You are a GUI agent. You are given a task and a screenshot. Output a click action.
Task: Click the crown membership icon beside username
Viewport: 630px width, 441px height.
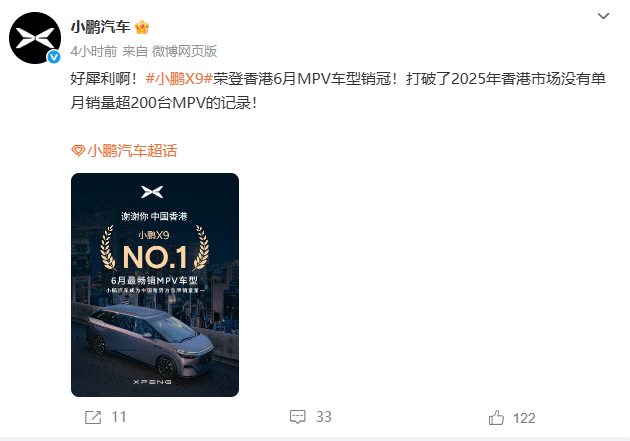coord(142,27)
